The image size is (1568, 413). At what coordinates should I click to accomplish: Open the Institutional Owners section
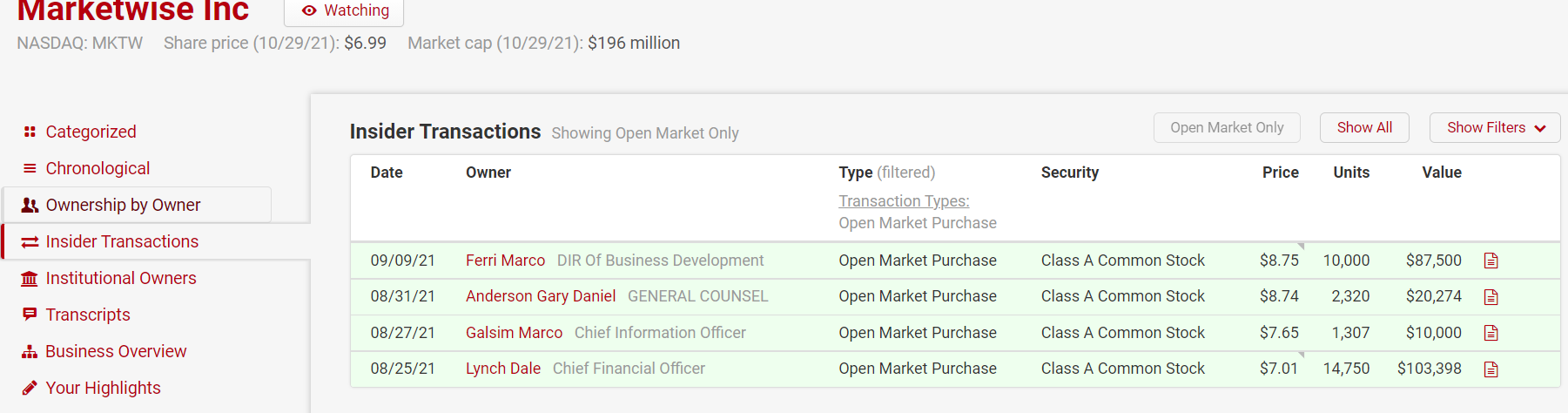pyautogui.click(x=121, y=278)
